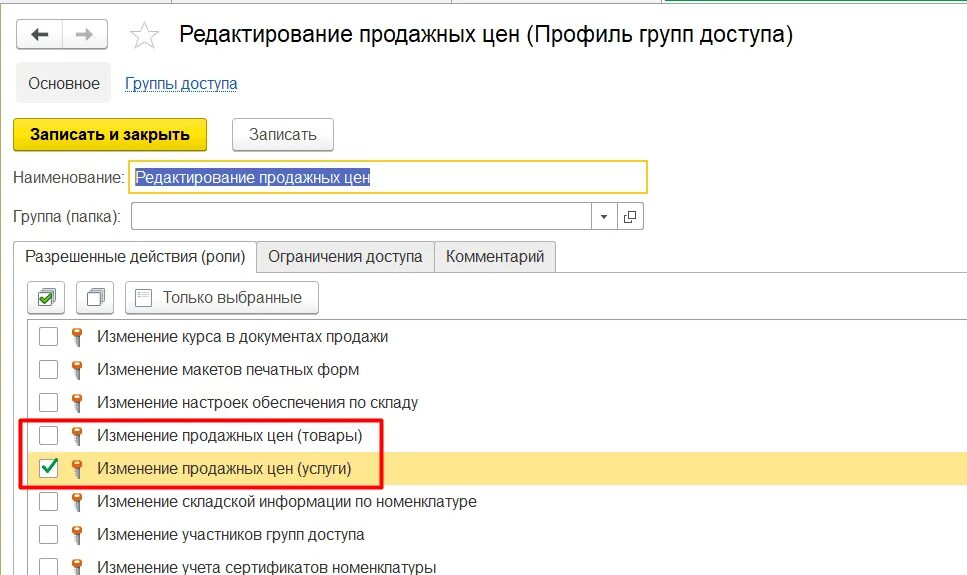
Task: Select row Изменение складской информации по номенклатуре
Action: click(497, 502)
